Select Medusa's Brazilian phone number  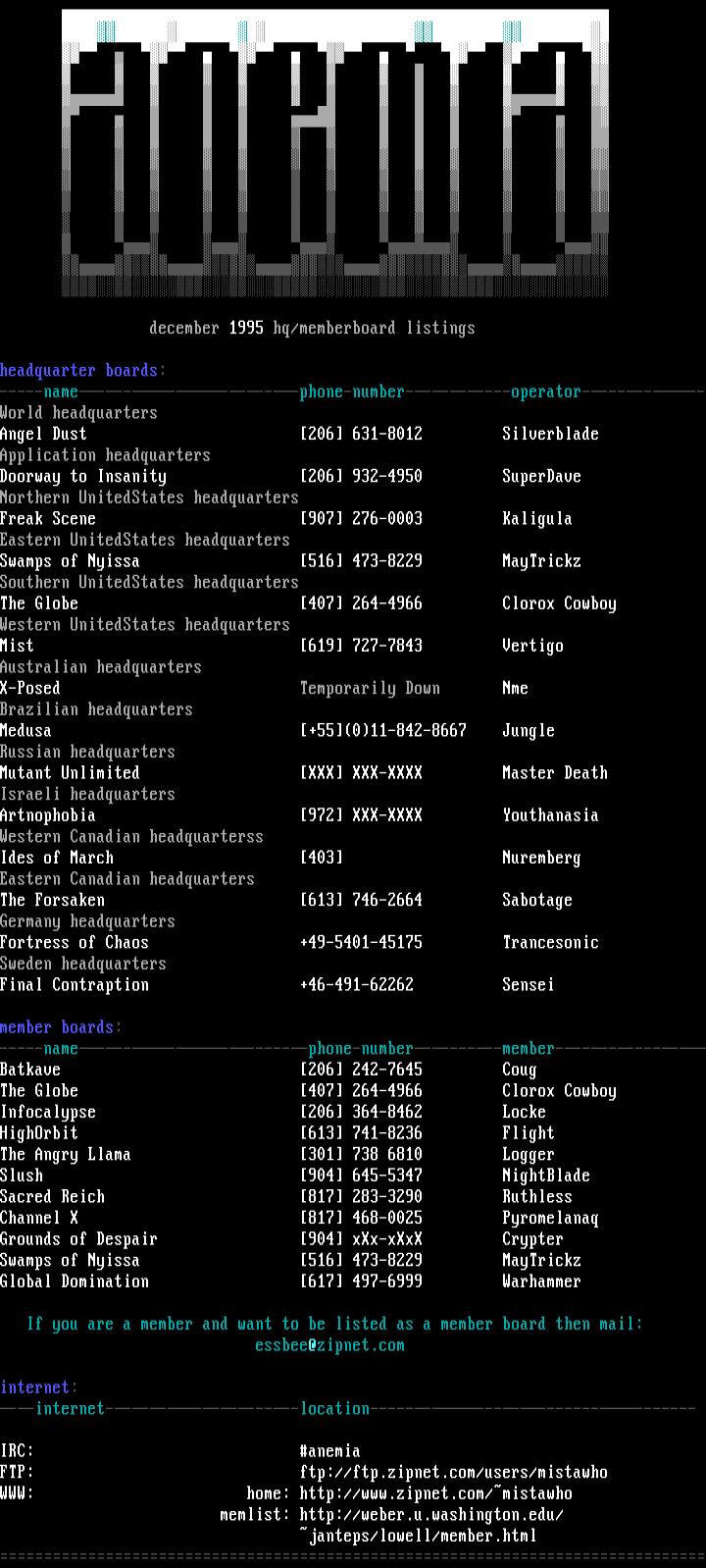pos(382,731)
